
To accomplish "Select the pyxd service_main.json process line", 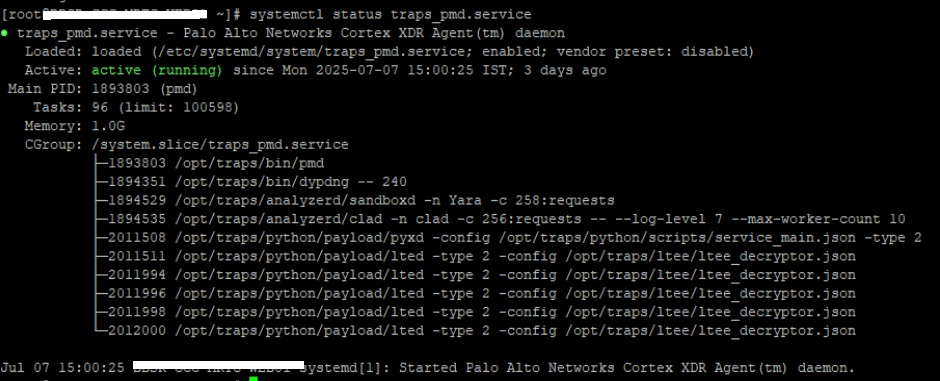I will coord(515,237).
